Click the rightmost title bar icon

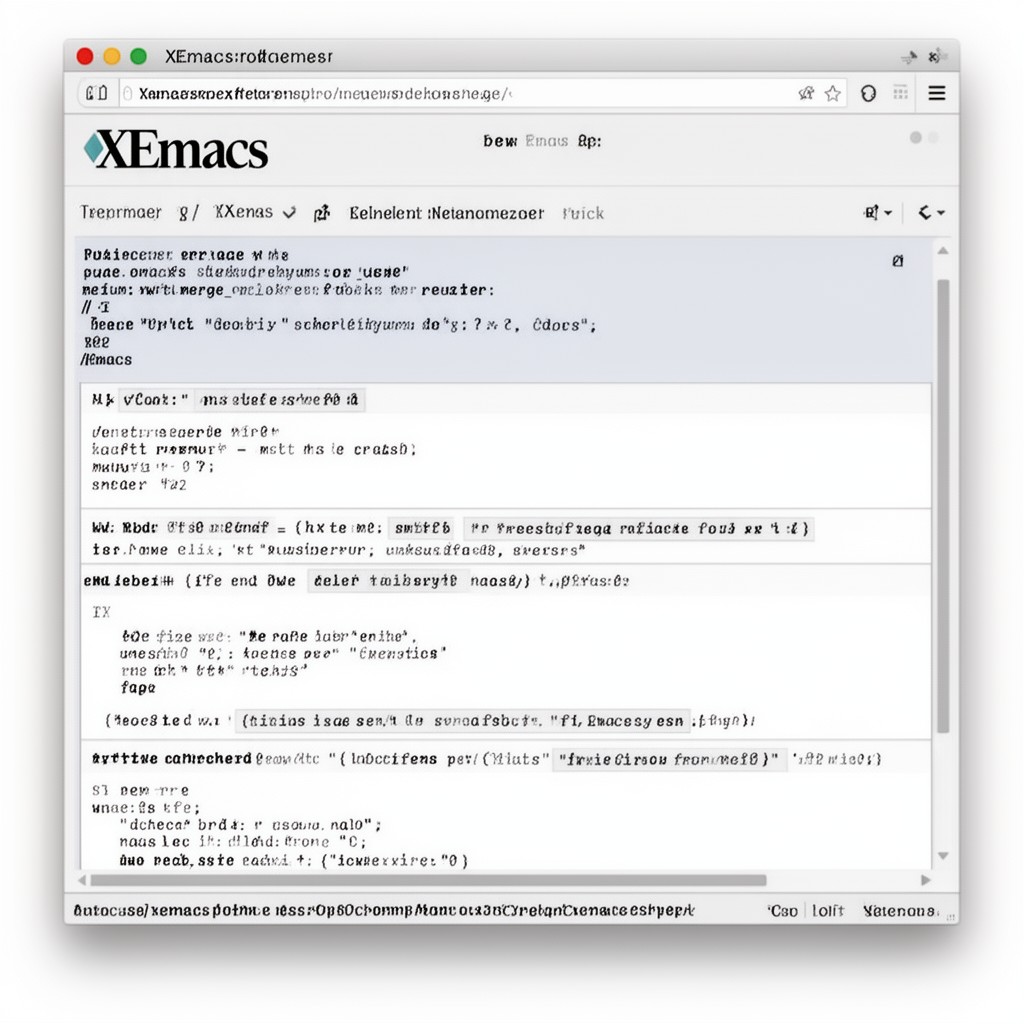coord(937,56)
